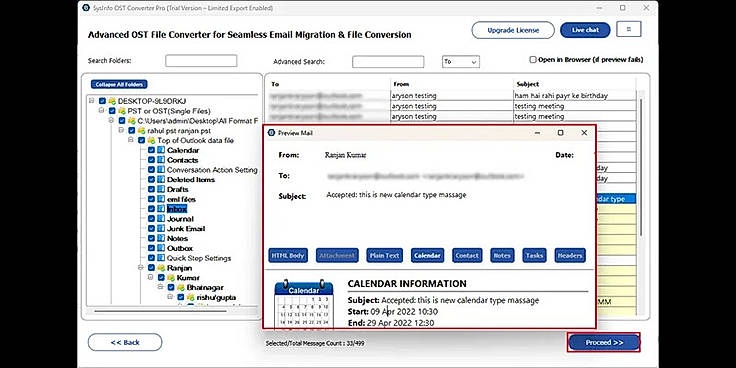This screenshot has height=368, width=736.
Task: Collapse the Bhatnagar folder node
Action: [x=161, y=287]
